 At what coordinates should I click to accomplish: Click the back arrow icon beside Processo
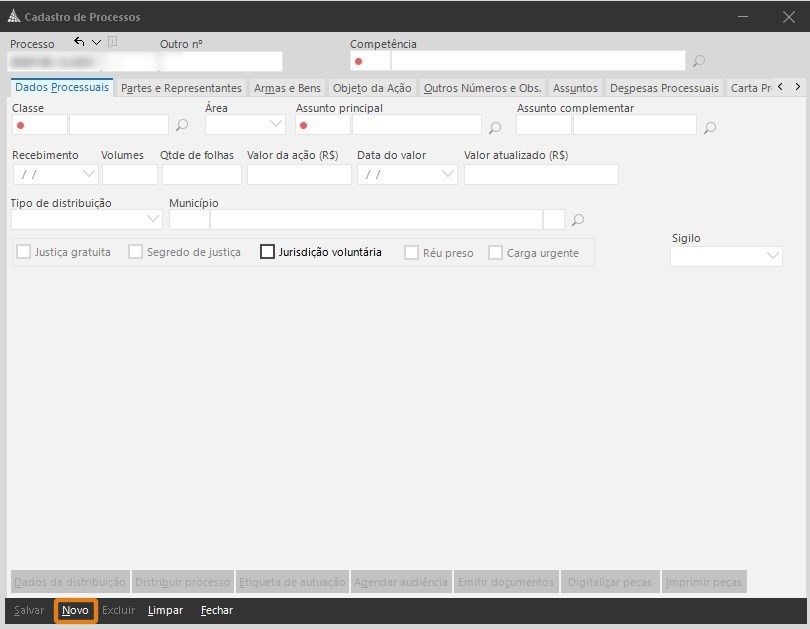[79, 42]
